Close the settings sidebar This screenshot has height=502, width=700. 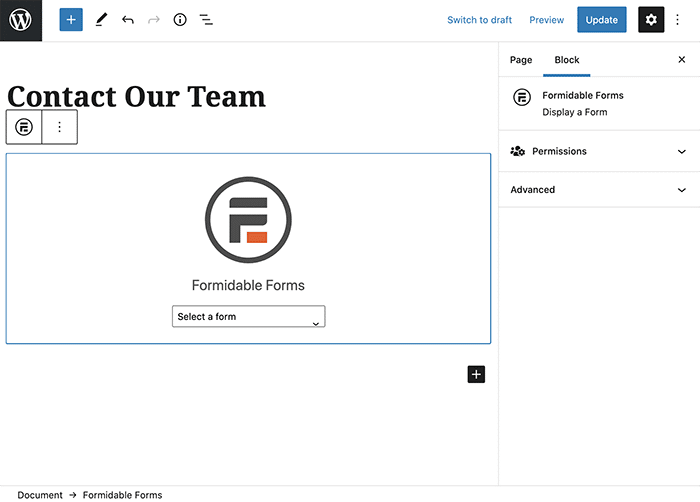tap(682, 59)
